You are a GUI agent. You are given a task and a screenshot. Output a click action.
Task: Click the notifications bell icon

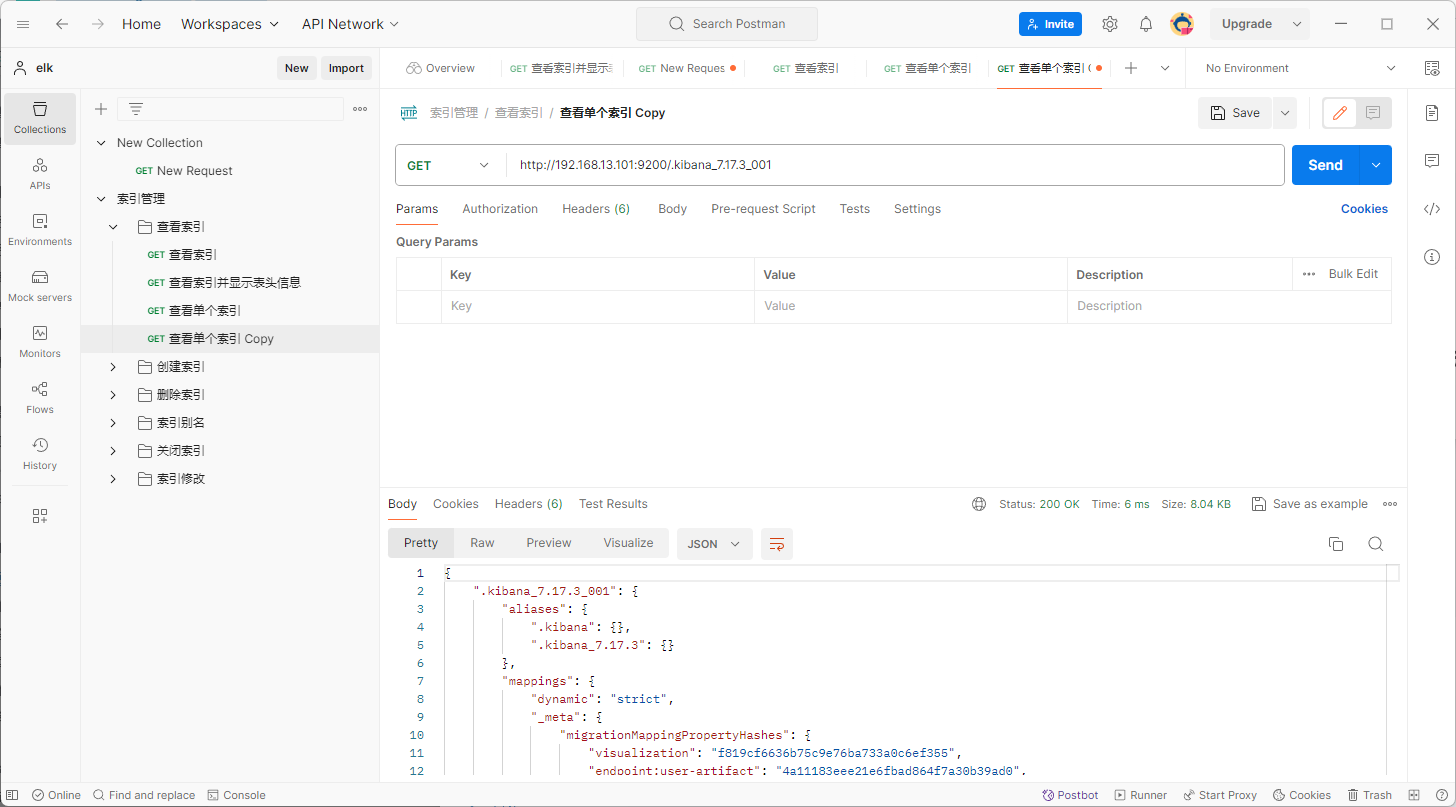pyautogui.click(x=1146, y=24)
